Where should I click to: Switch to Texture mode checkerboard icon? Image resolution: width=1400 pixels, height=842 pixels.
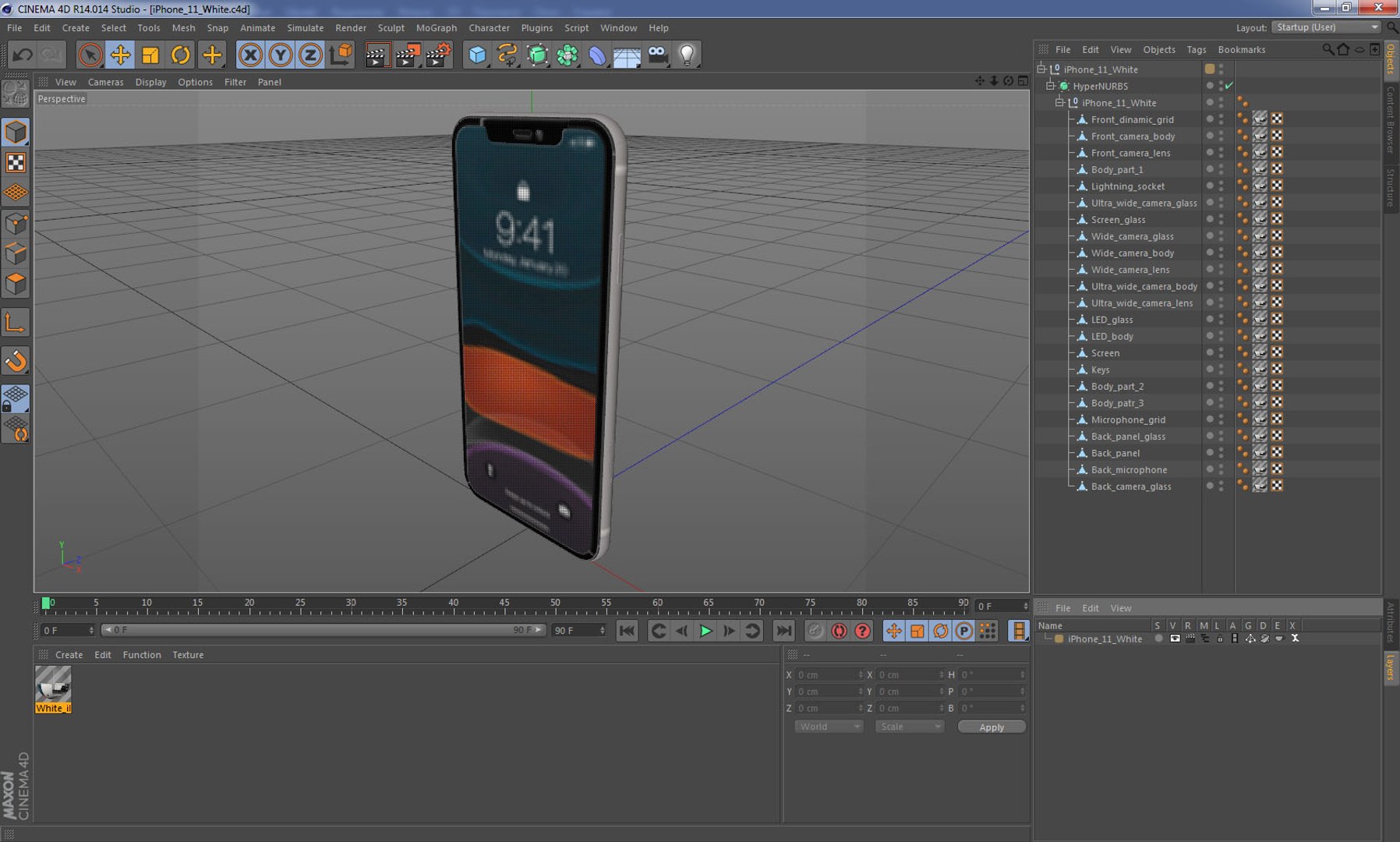click(16, 162)
